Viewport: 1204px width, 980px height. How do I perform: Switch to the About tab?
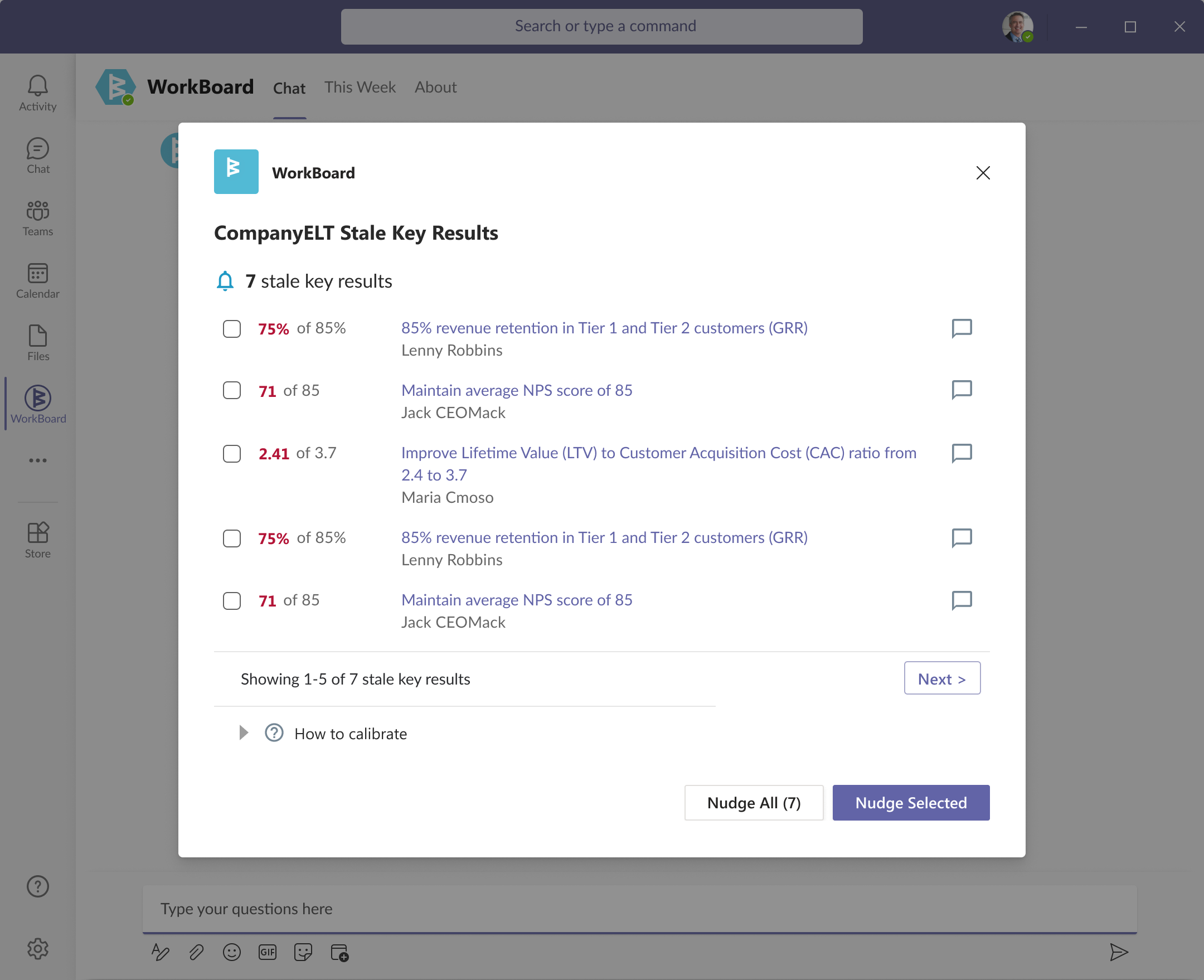[x=435, y=87]
